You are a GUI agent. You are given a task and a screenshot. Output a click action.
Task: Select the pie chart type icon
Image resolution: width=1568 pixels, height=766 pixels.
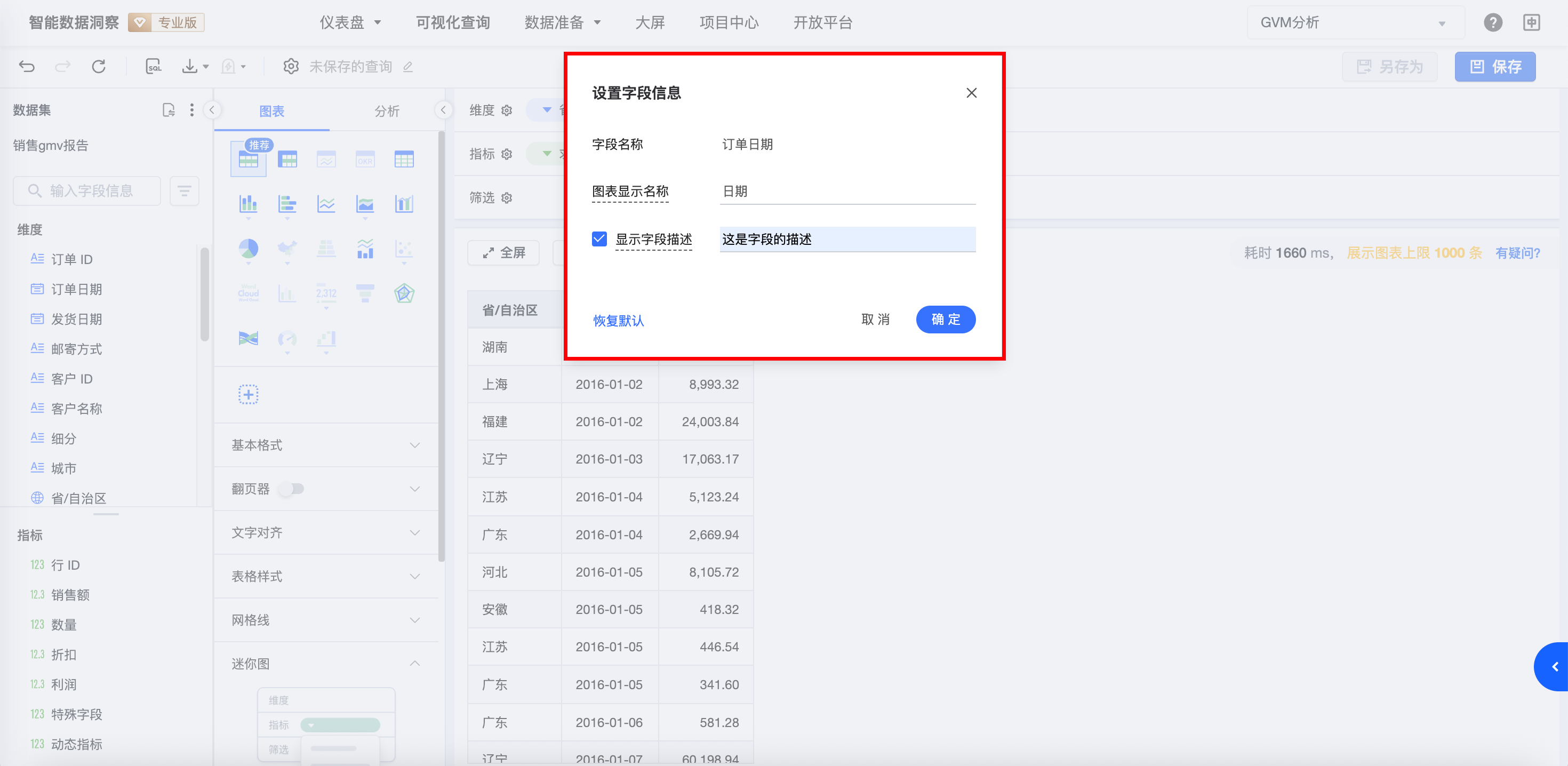pyautogui.click(x=248, y=249)
